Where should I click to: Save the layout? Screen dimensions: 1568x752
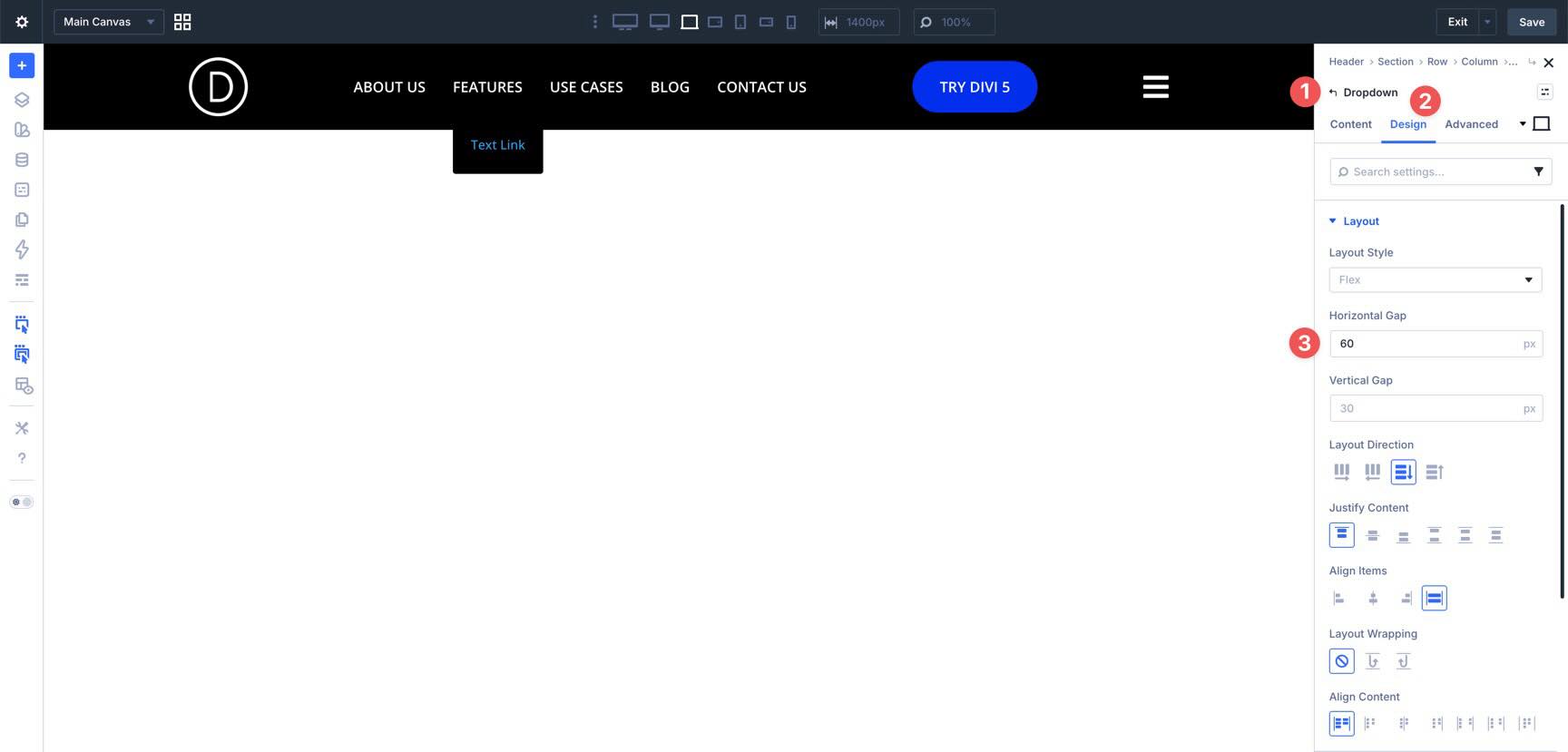pos(1532,22)
